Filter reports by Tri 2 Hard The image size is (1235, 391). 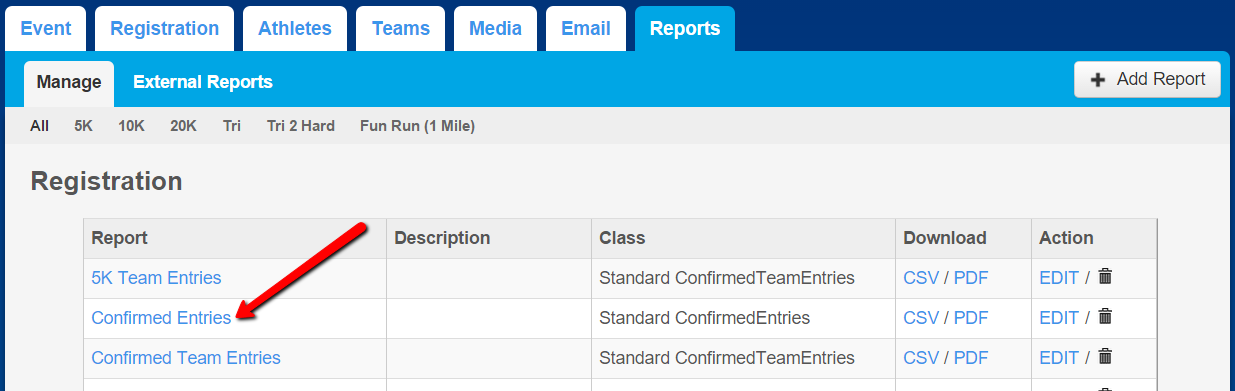point(301,126)
